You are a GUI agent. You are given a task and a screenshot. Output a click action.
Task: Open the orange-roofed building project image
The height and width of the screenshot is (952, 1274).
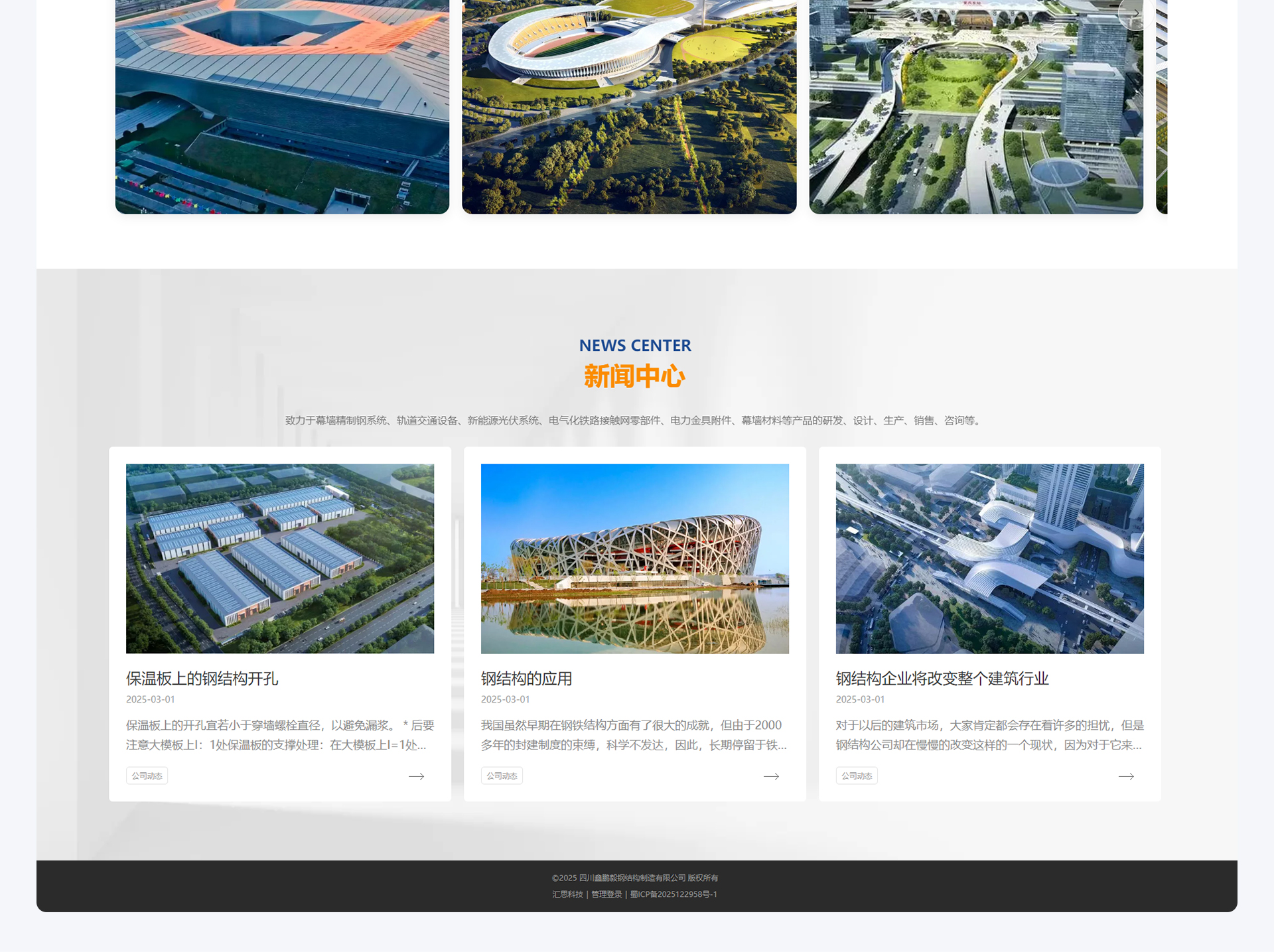282,107
